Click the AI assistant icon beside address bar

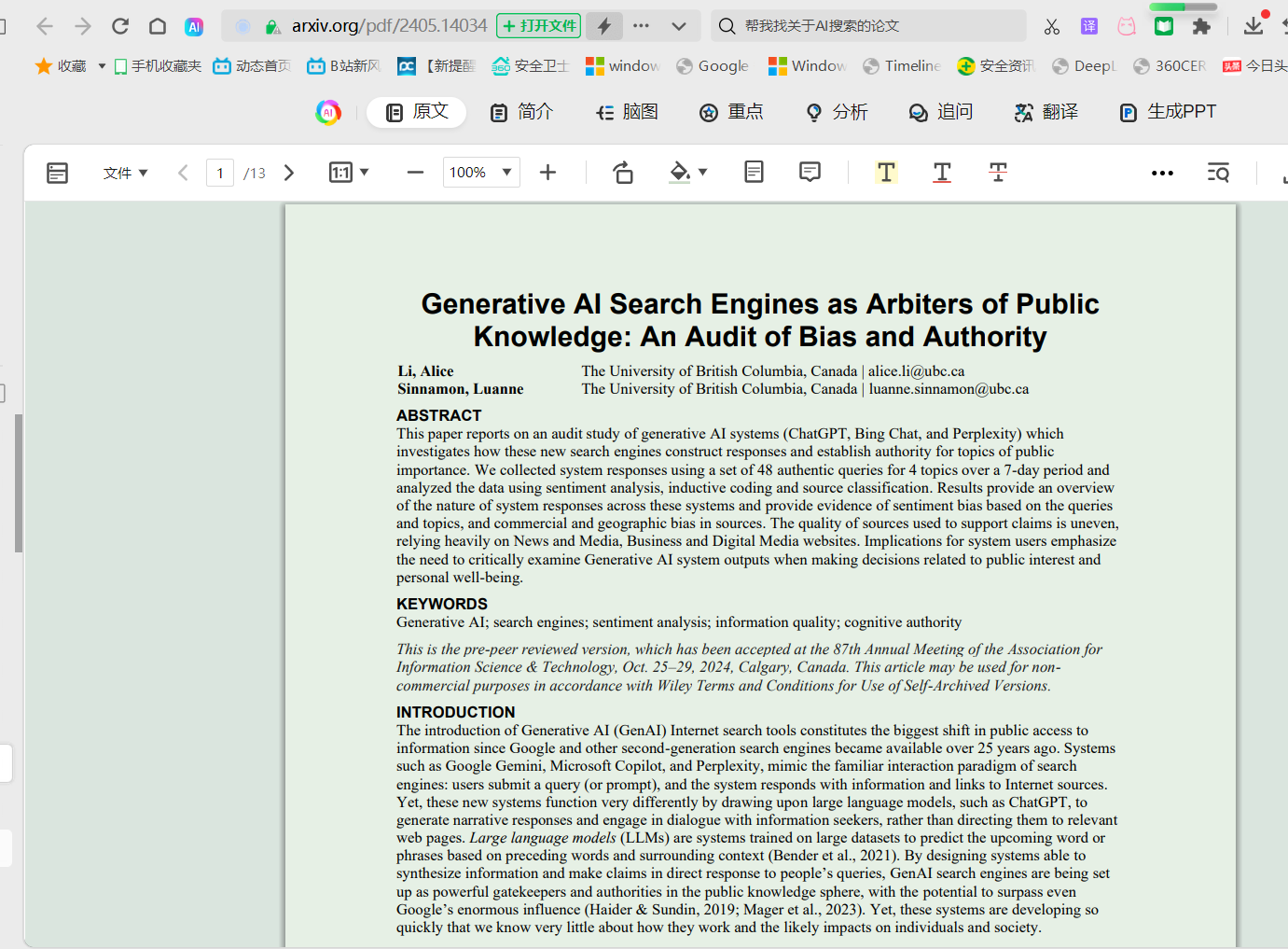(194, 26)
